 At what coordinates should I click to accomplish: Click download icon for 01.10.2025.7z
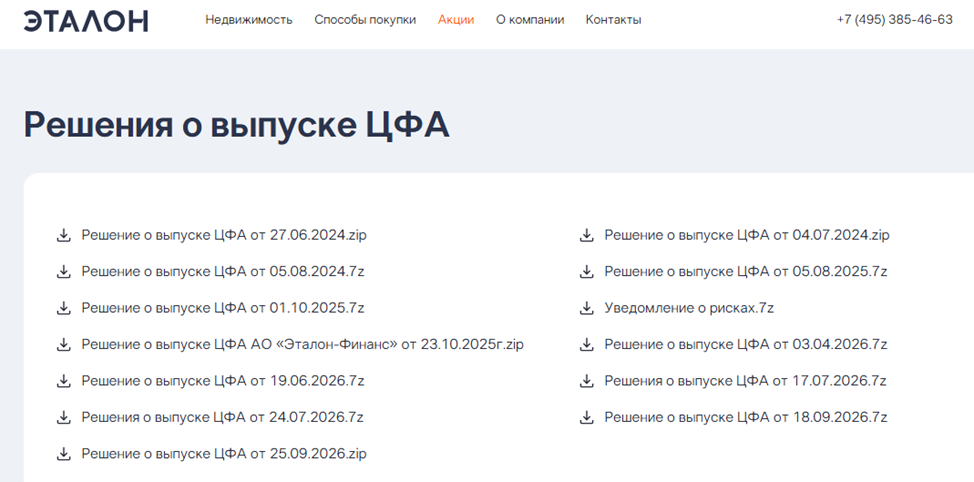[x=63, y=308]
